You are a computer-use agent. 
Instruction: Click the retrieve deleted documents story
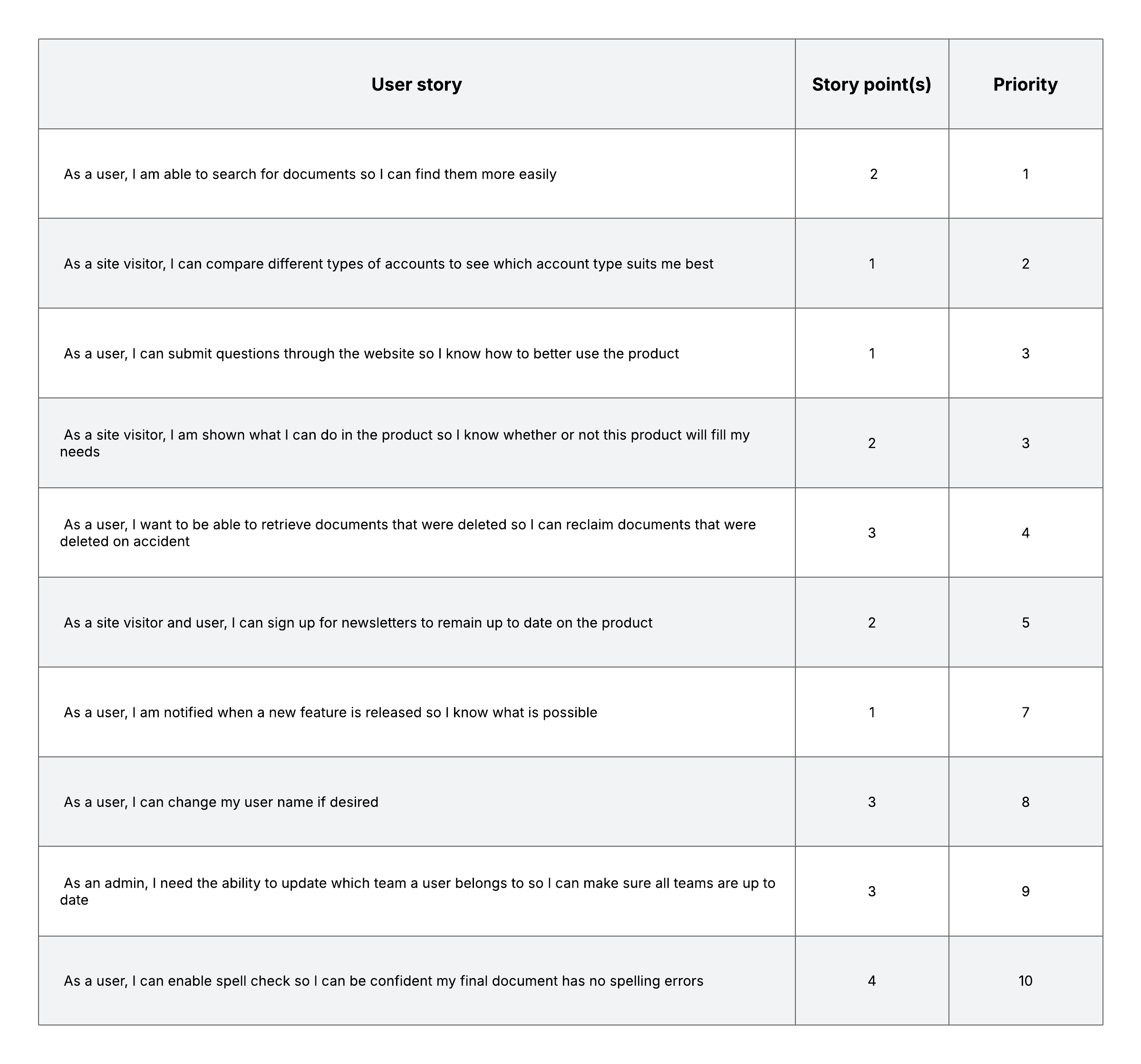tap(407, 532)
